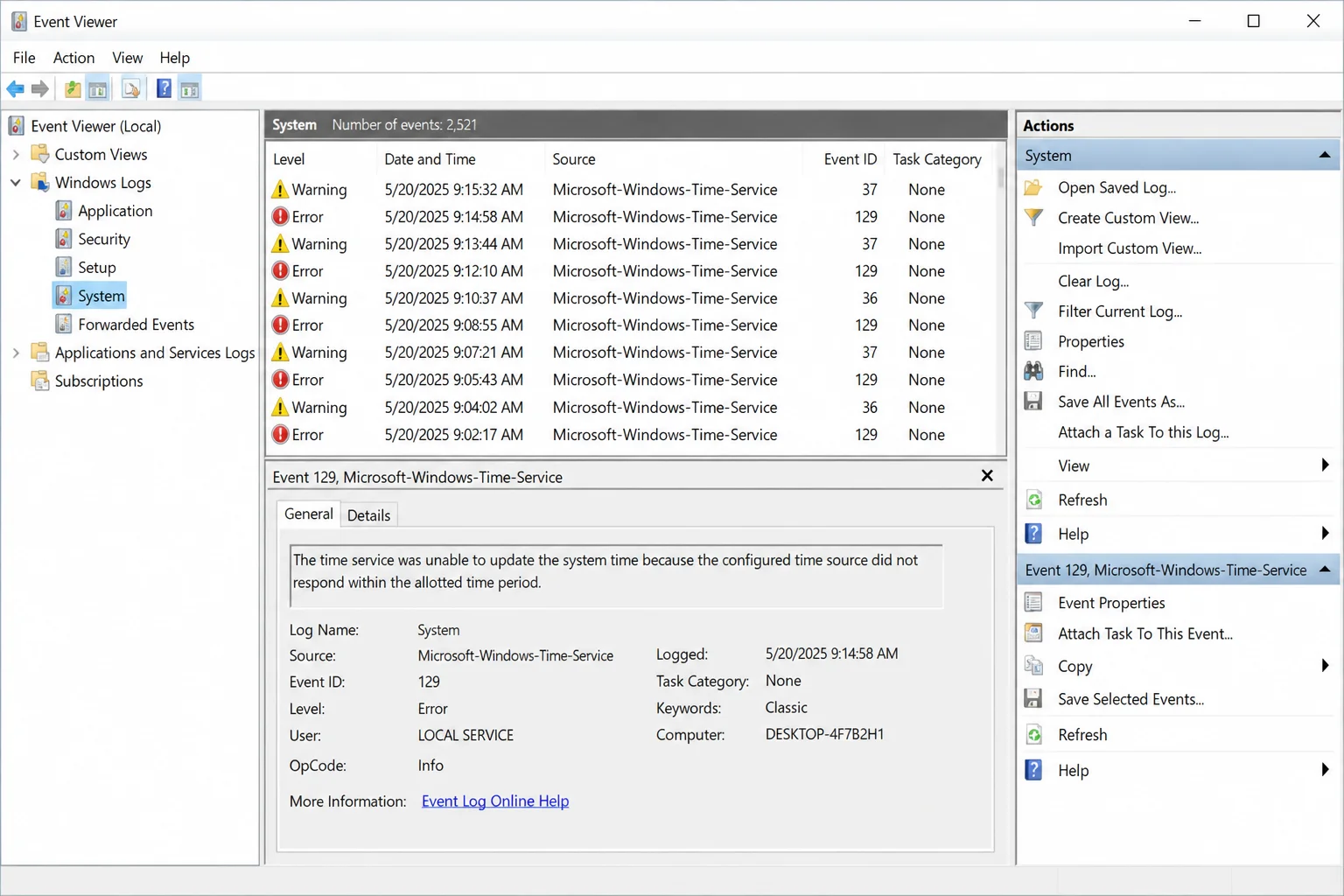Viewport: 1344px width, 896px height.
Task: Click Clear Log... action
Action: (1093, 281)
